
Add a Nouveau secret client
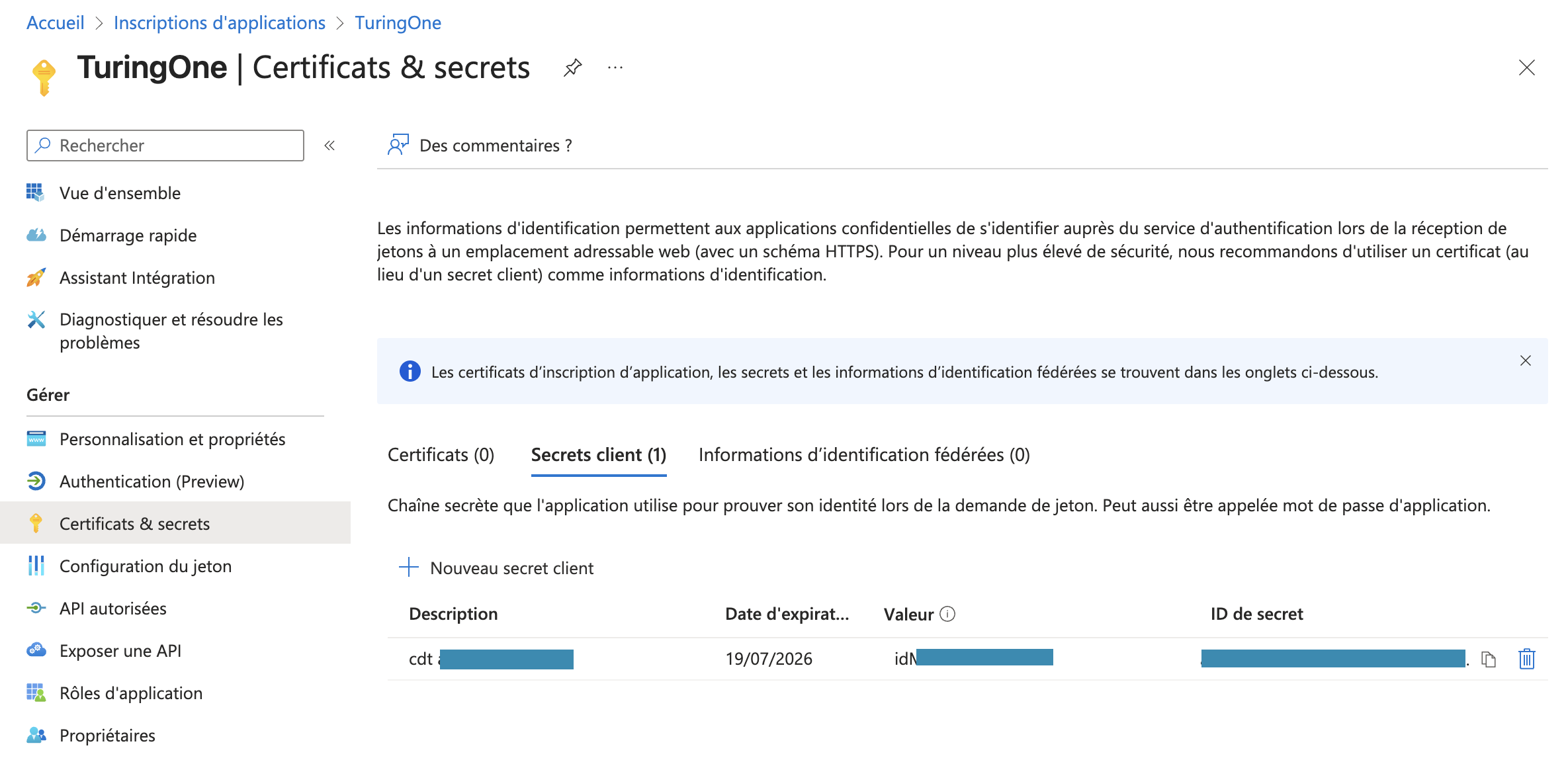[497, 568]
